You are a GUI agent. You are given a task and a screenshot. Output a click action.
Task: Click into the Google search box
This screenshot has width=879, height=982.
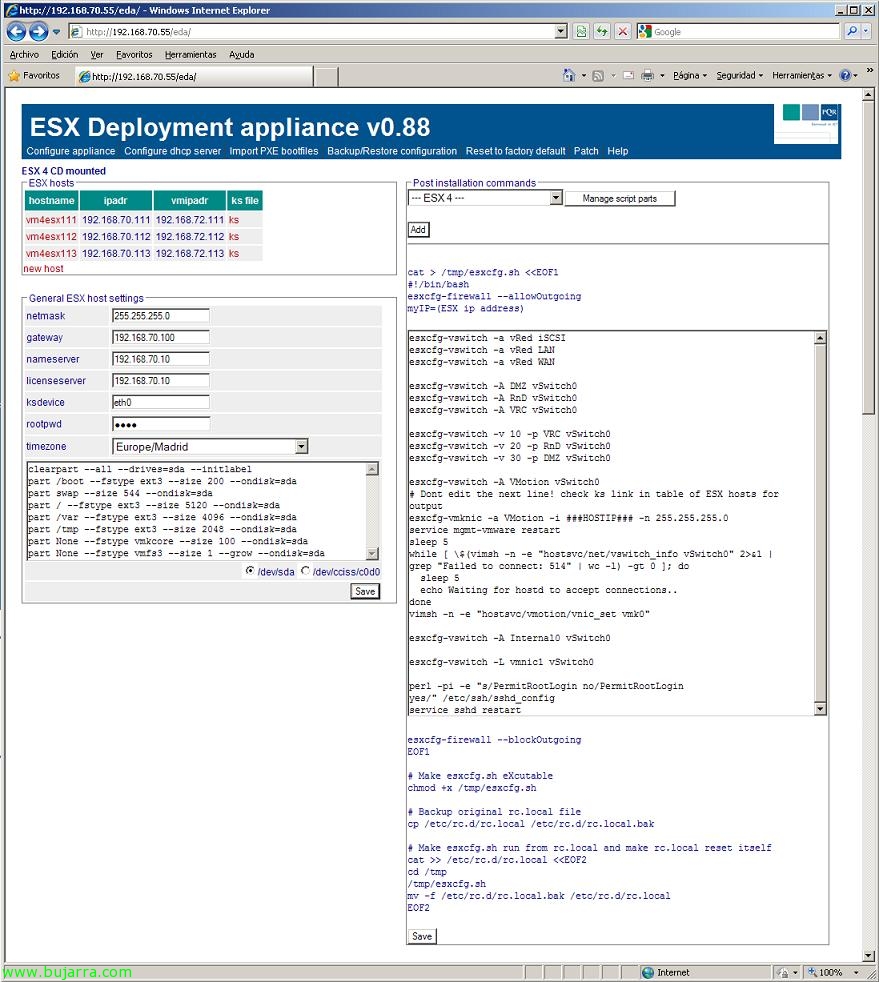746,31
